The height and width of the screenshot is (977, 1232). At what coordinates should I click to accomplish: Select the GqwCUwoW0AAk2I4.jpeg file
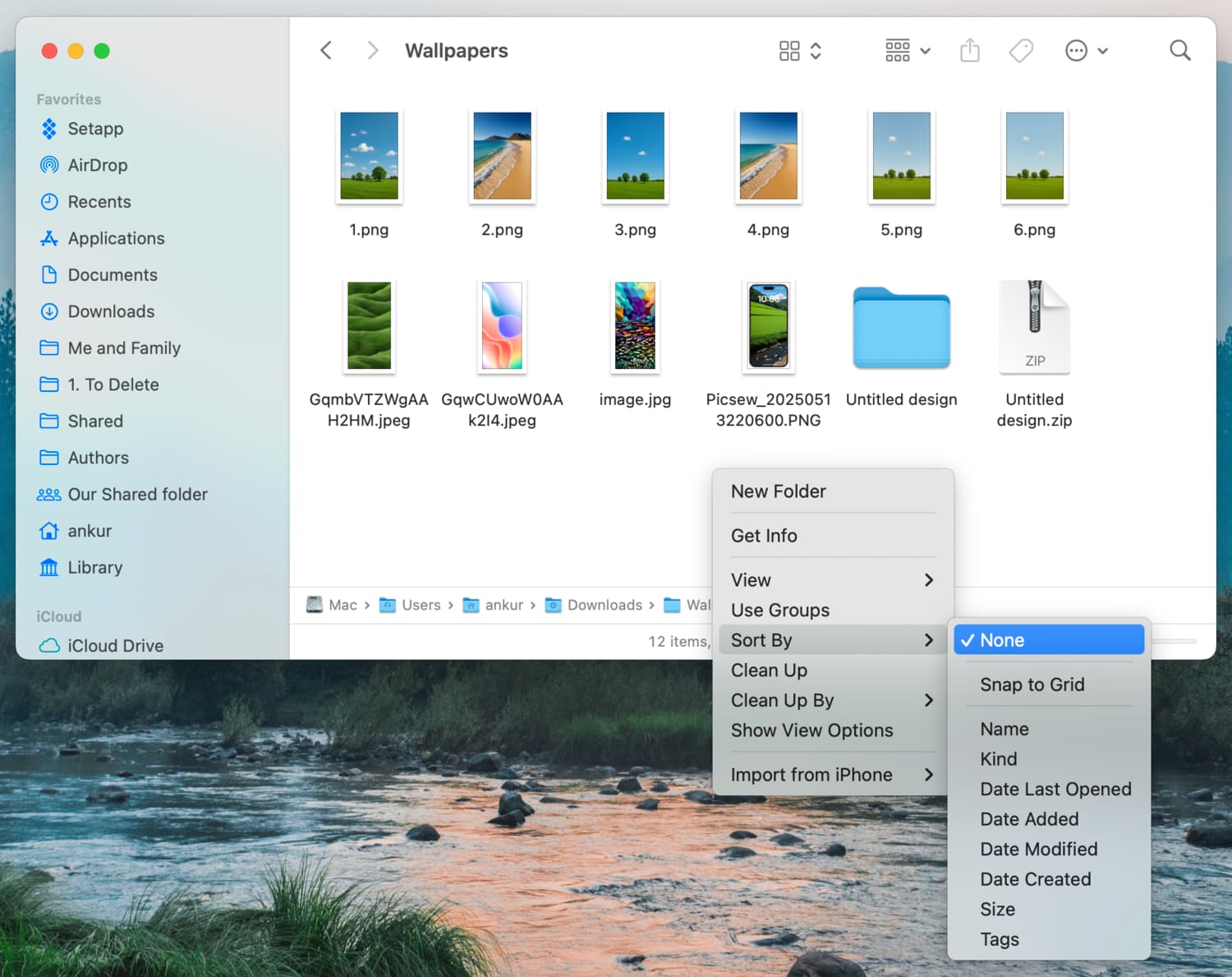pyautogui.click(x=502, y=325)
